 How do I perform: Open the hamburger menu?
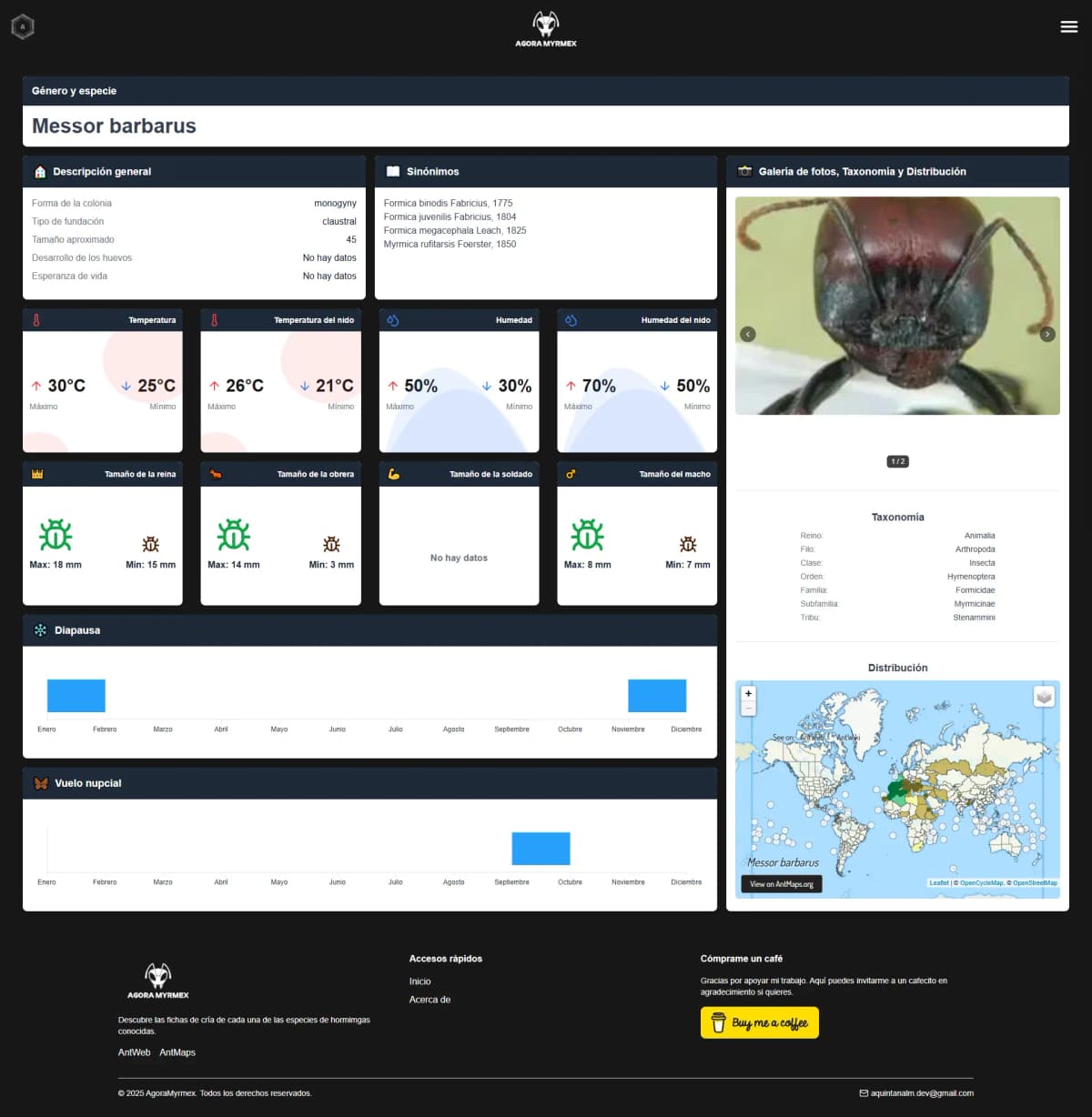[x=1069, y=26]
